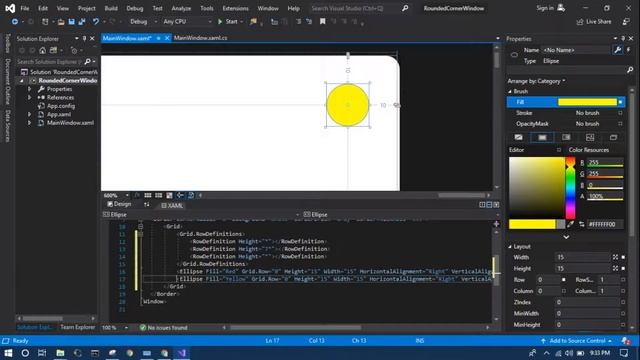Click the yellow Fill color bar
The width and height of the screenshot is (640, 360).
point(587,102)
